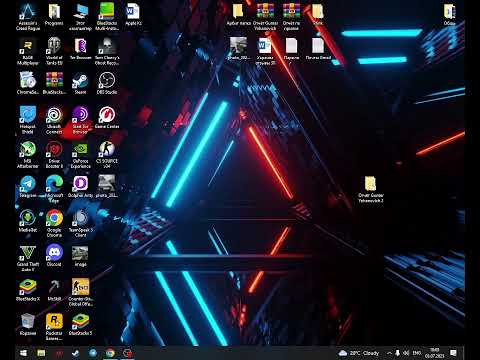Open the purple D icon shortcut
The height and width of the screenshot is (360, 480).
pos(80,187)
